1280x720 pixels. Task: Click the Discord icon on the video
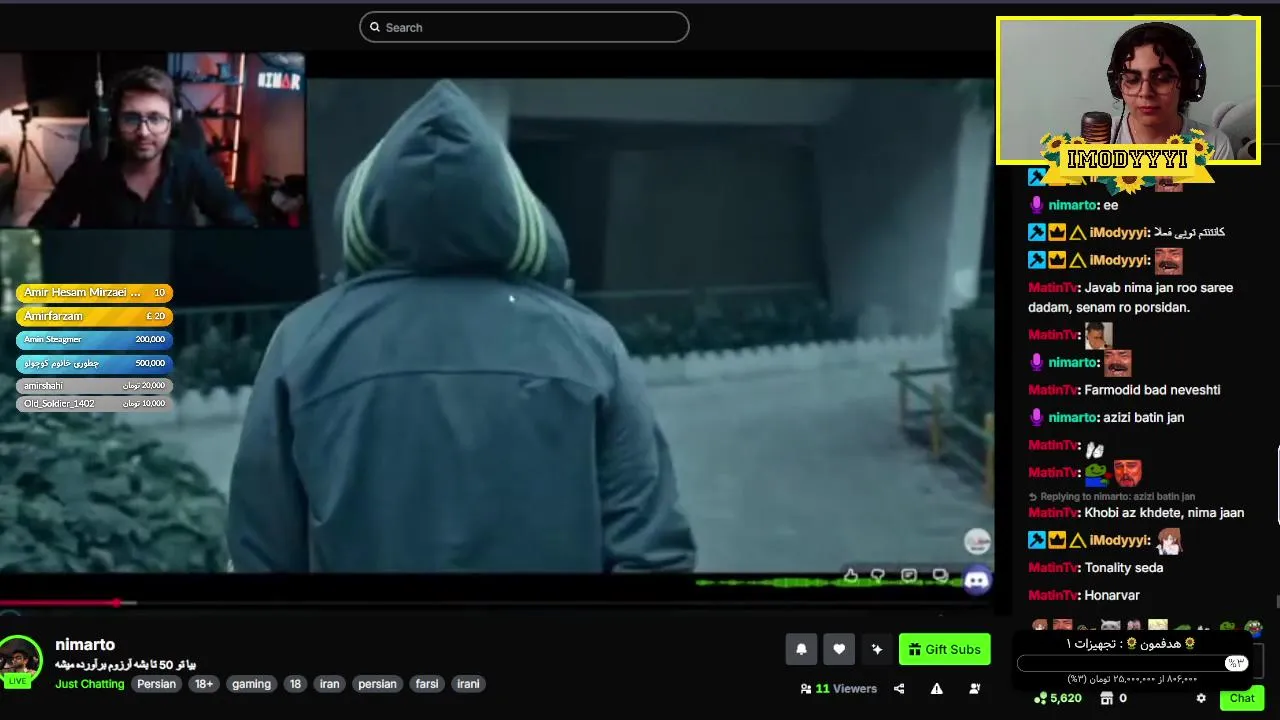977,579
